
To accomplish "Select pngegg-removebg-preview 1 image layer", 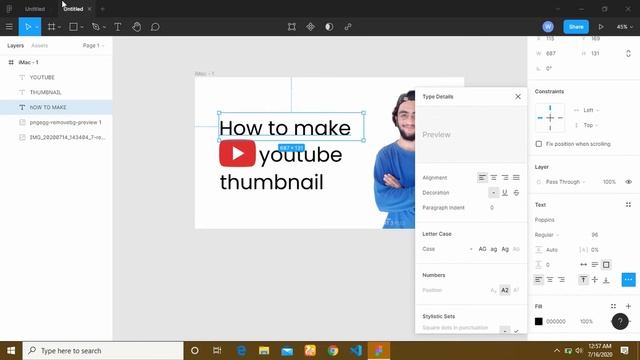I will (65, 122).
